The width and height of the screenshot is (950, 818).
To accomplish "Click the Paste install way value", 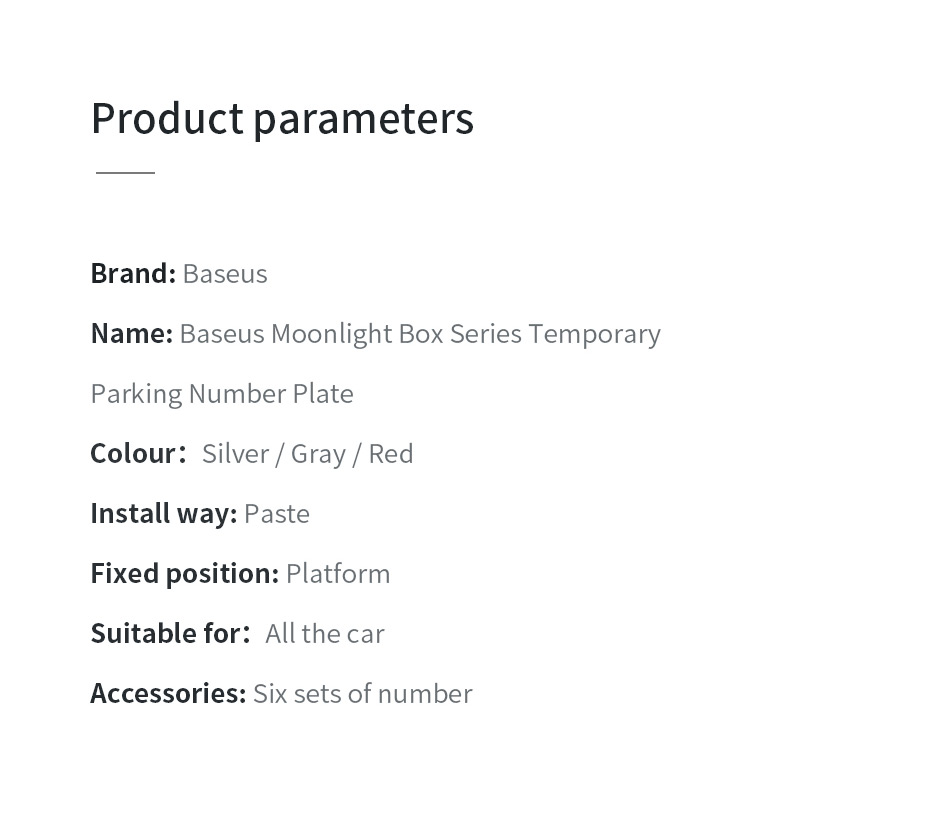I will 277,513.
